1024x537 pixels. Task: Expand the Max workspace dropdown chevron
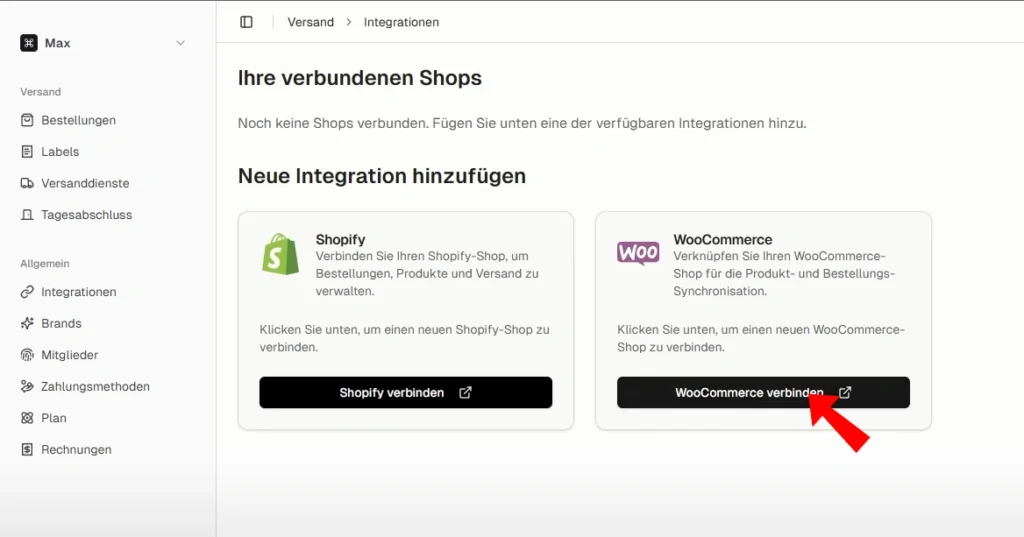pyautogui.click(x=180, y=43)
